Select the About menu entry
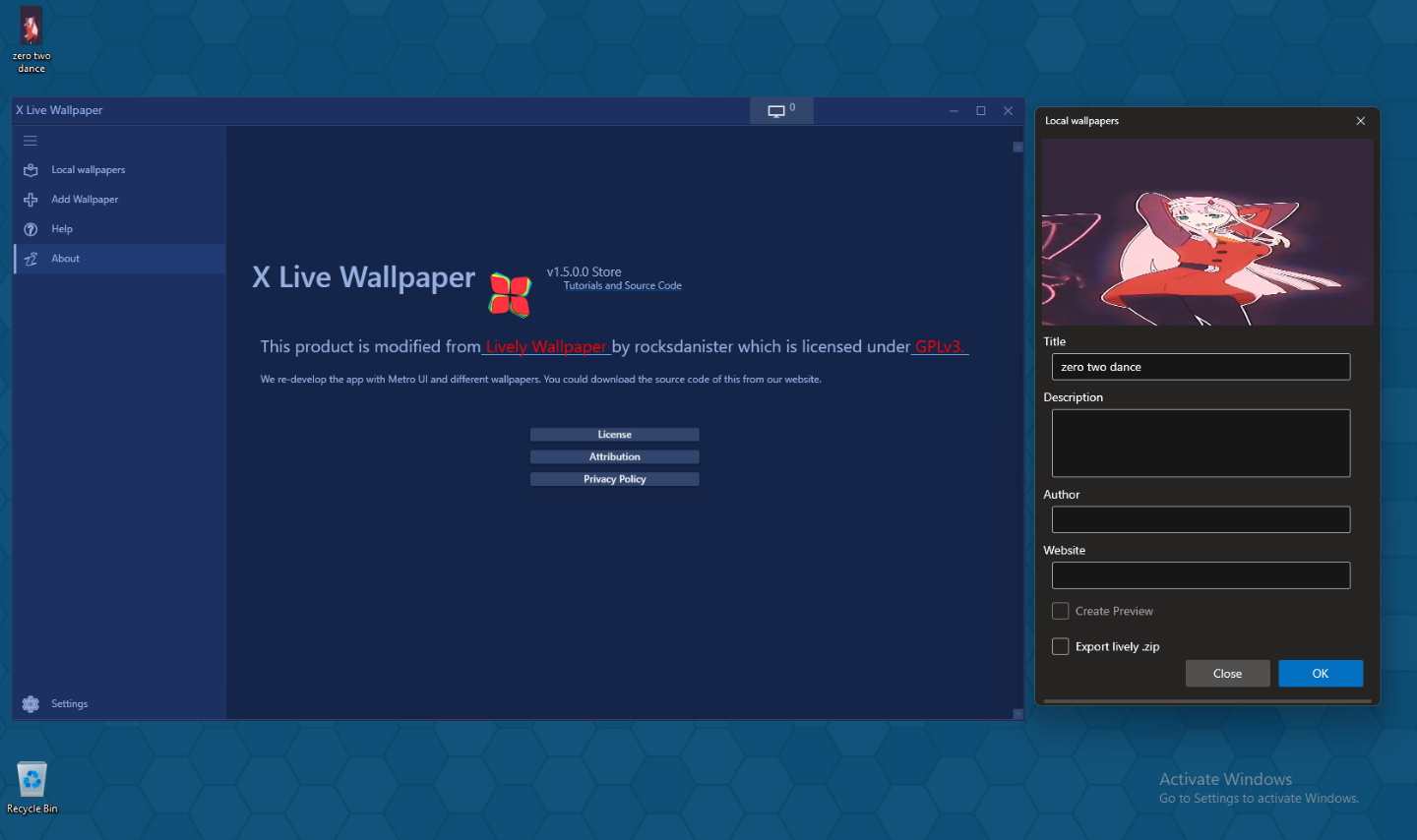The width and height of the screenshot is (1417, 840). click(119, 259)
